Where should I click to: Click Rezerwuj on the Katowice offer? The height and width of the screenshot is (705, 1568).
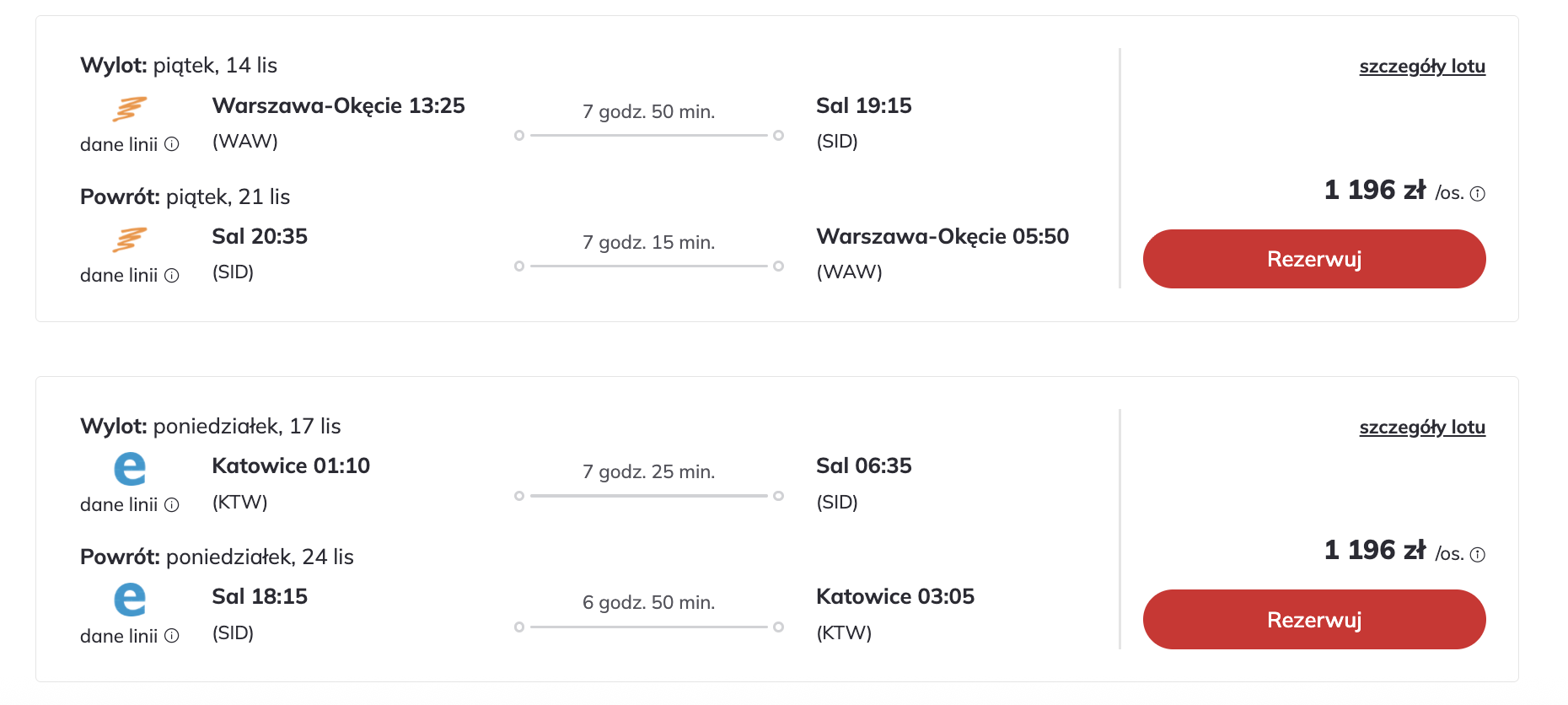[1313, 619]
